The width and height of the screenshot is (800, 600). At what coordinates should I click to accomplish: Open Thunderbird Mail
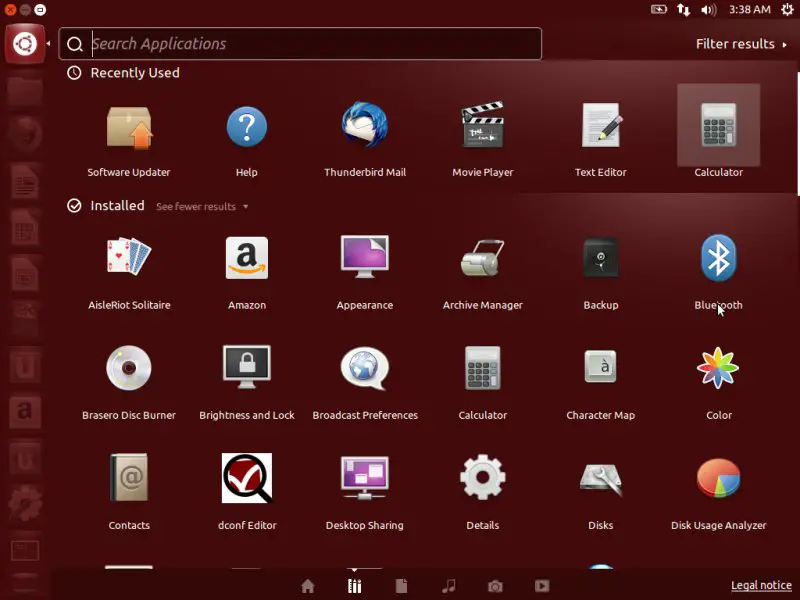364,126
